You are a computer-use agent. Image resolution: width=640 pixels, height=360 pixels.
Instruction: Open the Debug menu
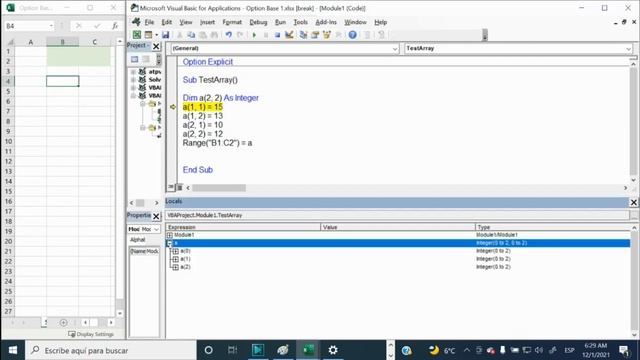tap(258, 22)
